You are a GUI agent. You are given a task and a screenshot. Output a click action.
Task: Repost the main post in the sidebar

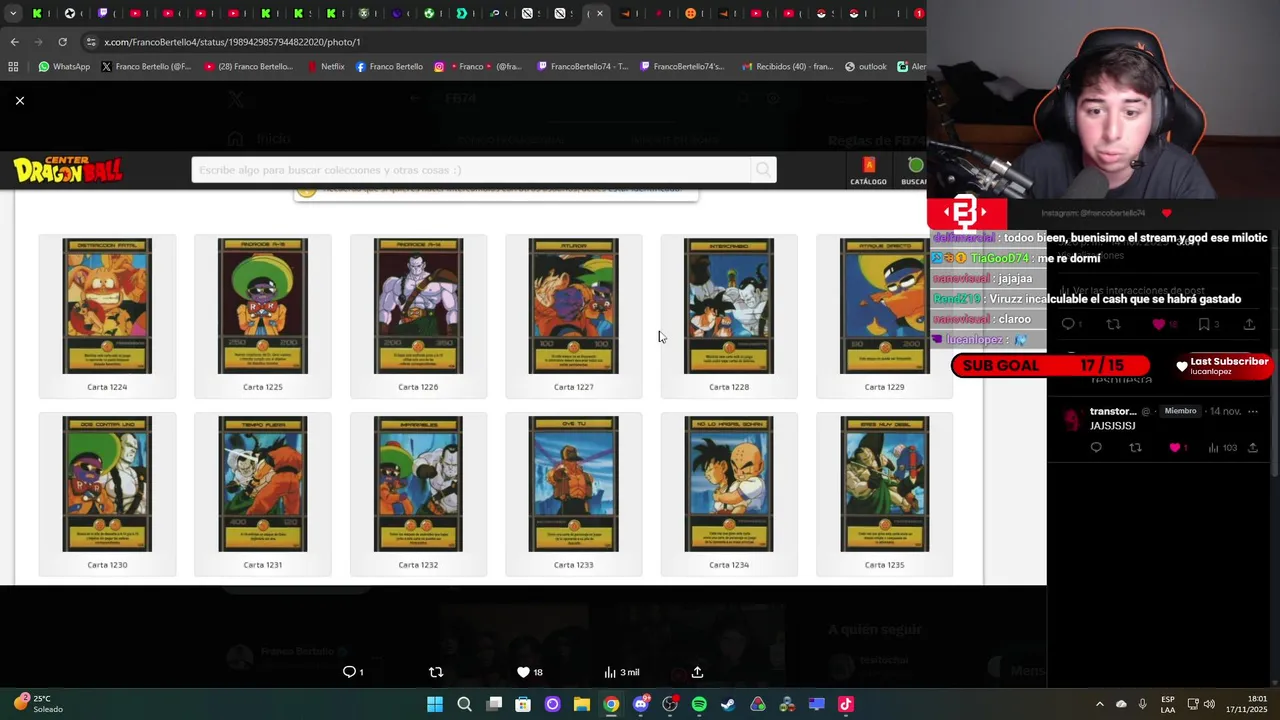[x=1113, y=324]
